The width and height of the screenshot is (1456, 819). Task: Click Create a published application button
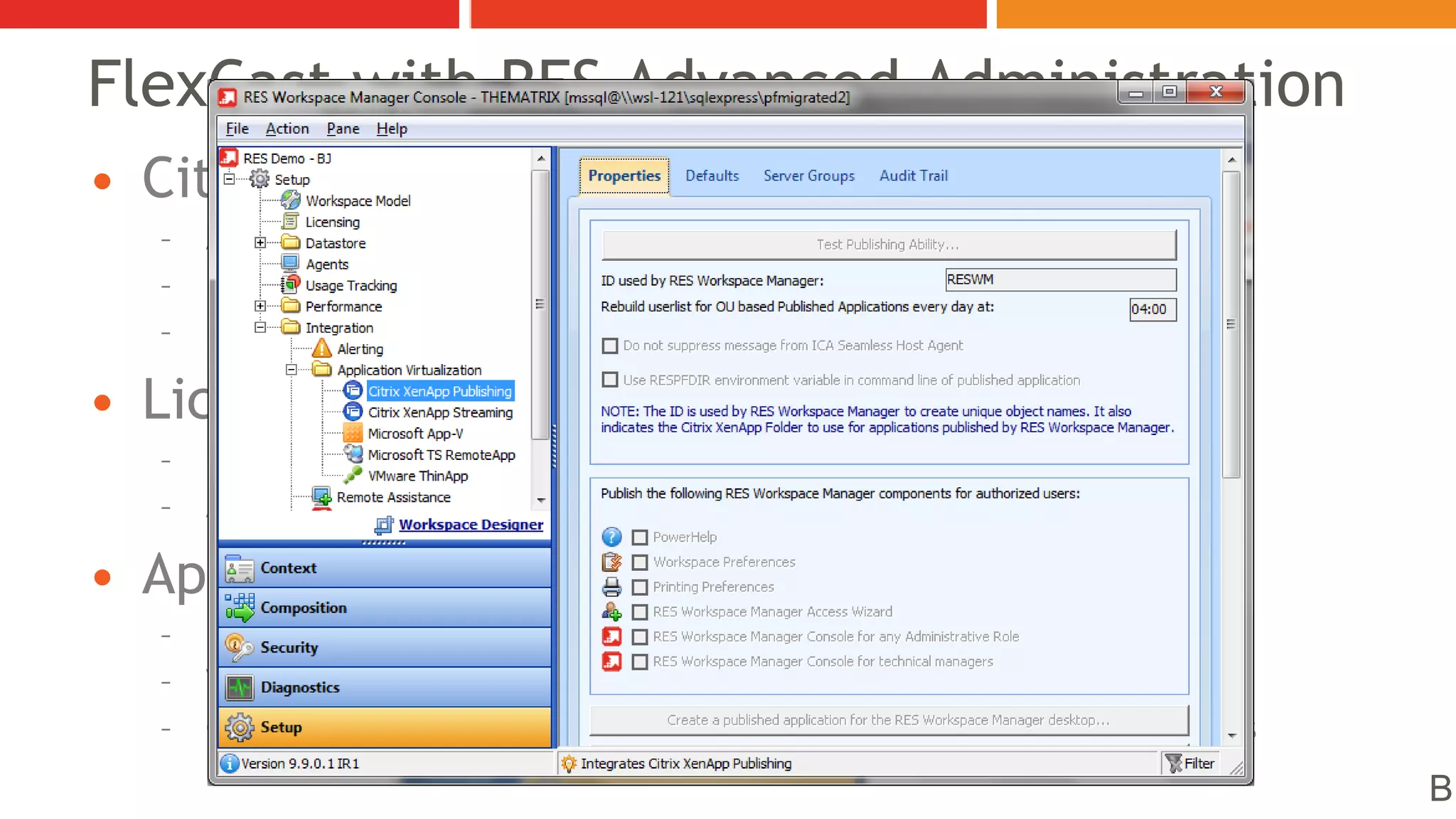(889, 720)
